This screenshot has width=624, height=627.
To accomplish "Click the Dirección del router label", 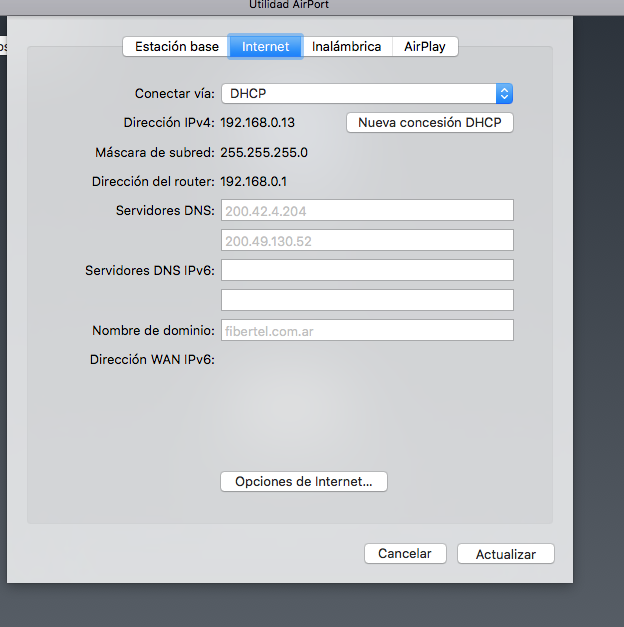I will 153,182.
